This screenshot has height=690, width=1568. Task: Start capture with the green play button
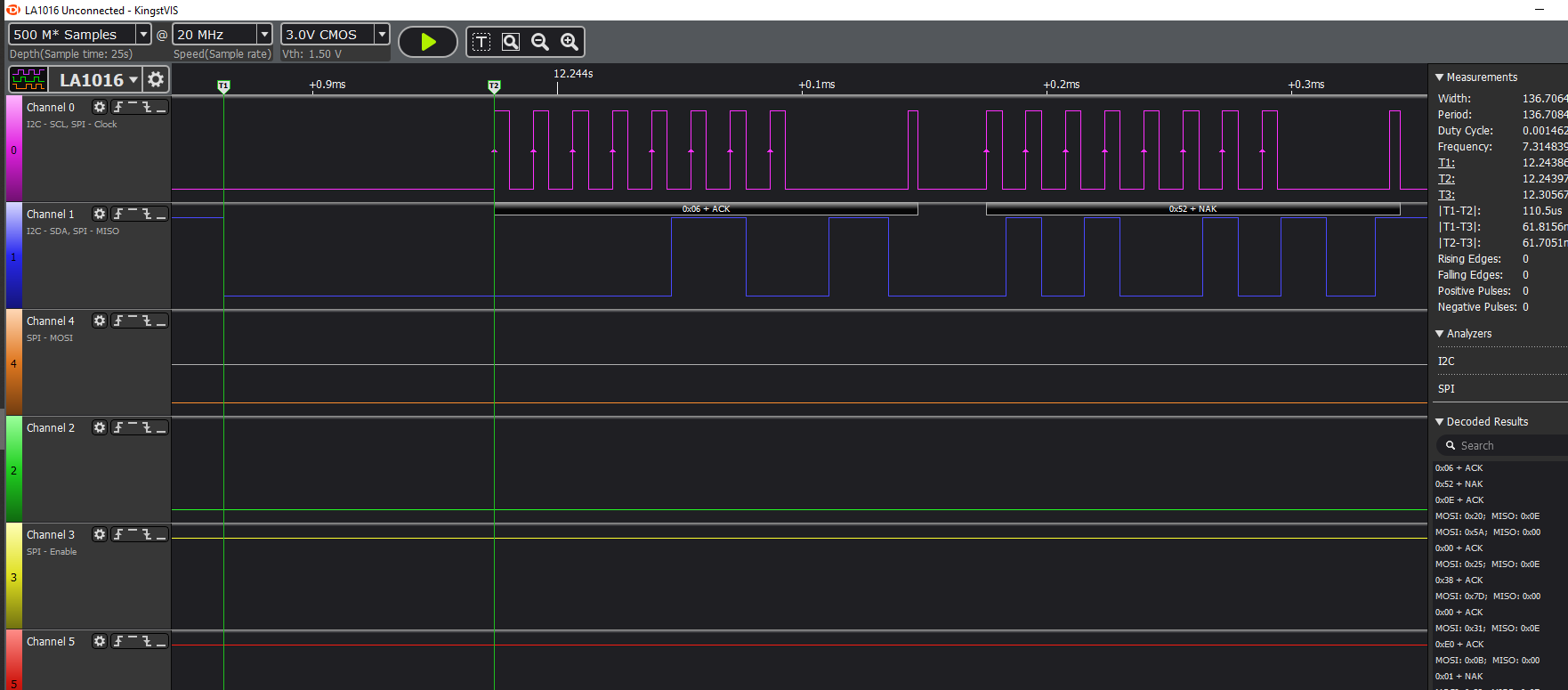coord(428,42)
